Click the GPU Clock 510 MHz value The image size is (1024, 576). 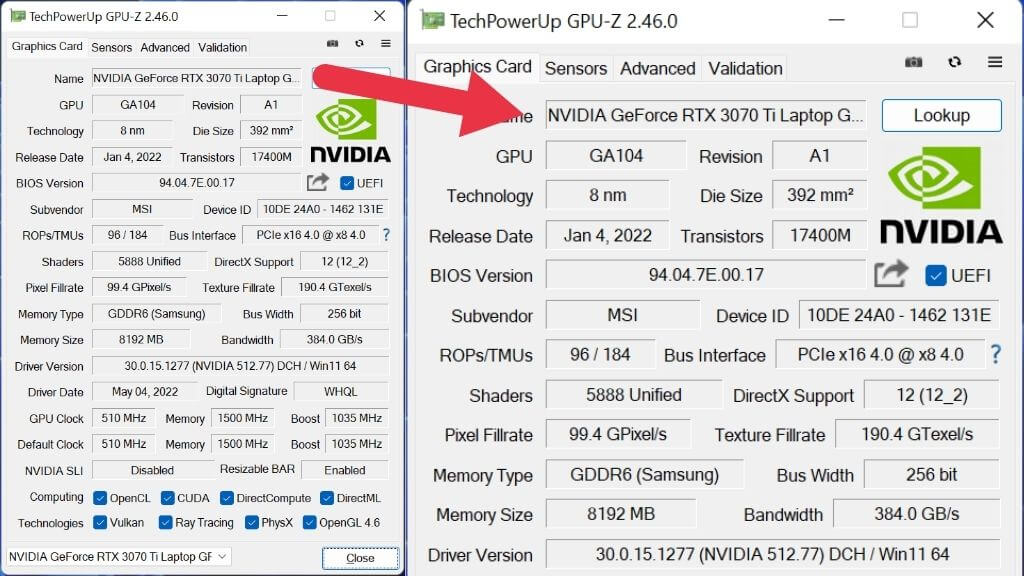(123, 418)
